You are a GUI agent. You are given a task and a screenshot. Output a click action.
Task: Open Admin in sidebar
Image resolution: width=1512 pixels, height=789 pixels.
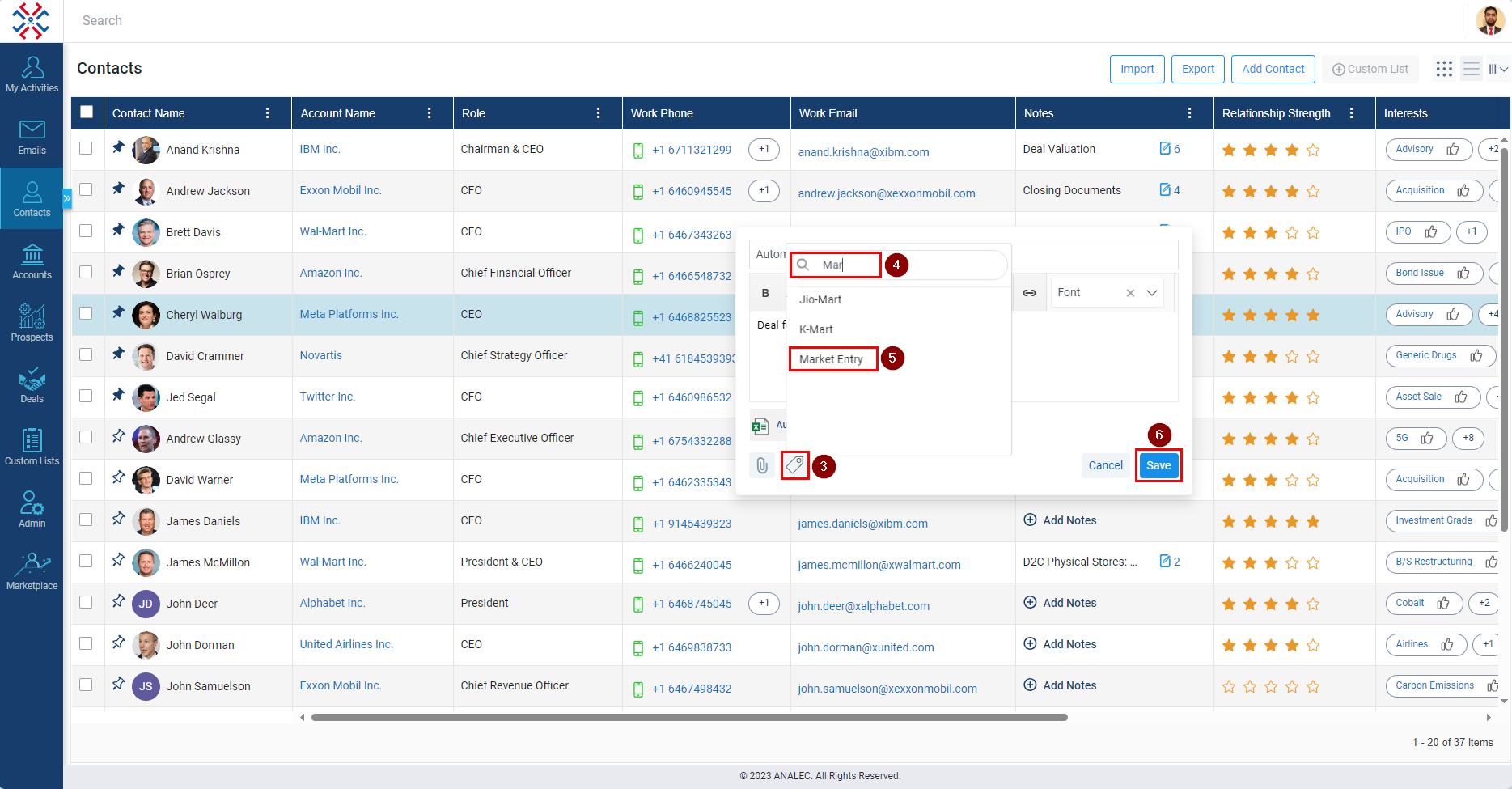(x=32, y=509)
